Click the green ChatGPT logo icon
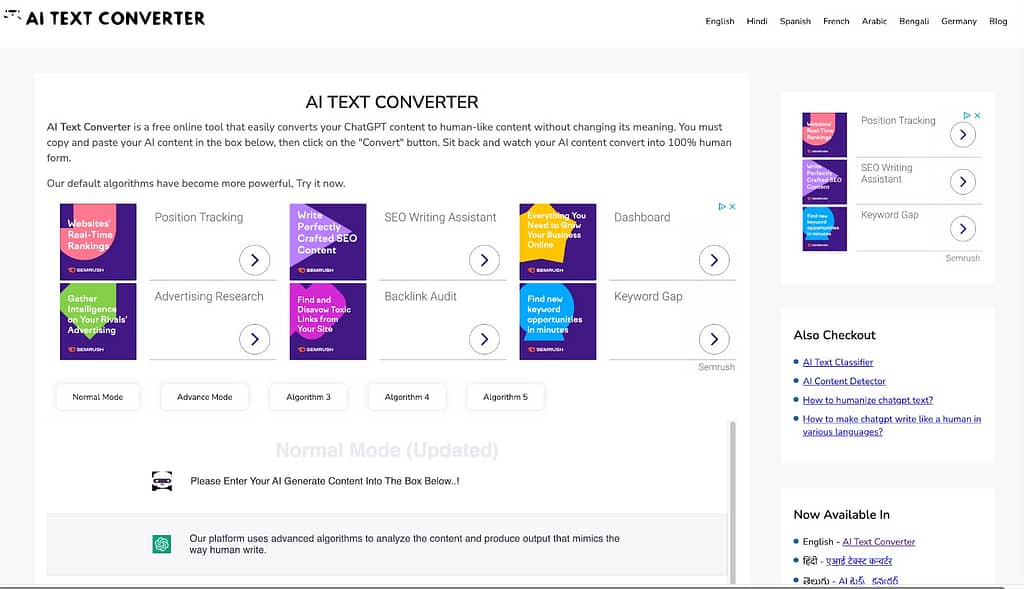This screenshot has height=589, width=1024. point(162,543)
